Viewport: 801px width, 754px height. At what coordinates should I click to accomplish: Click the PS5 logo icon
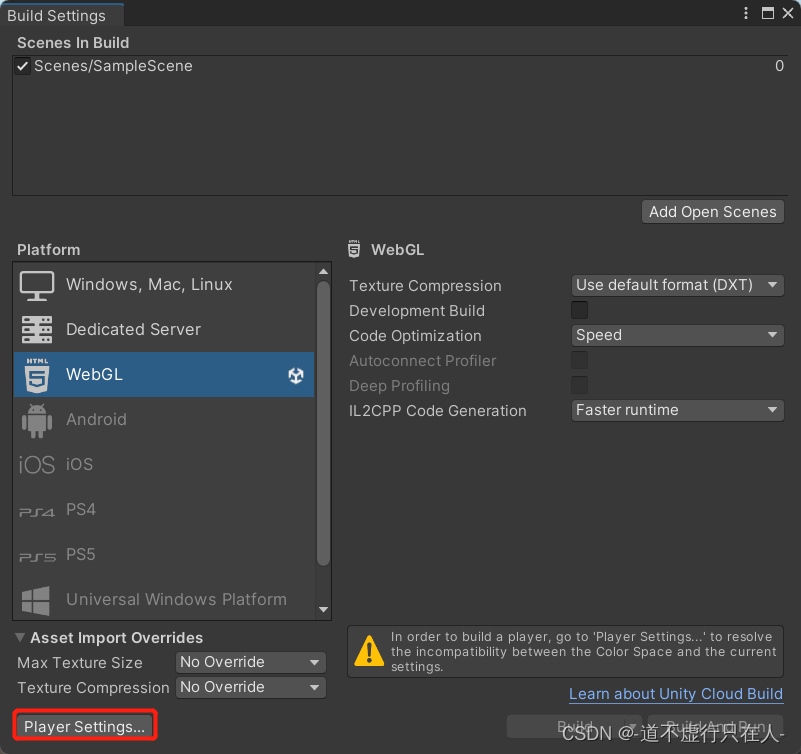coord(37,557)
